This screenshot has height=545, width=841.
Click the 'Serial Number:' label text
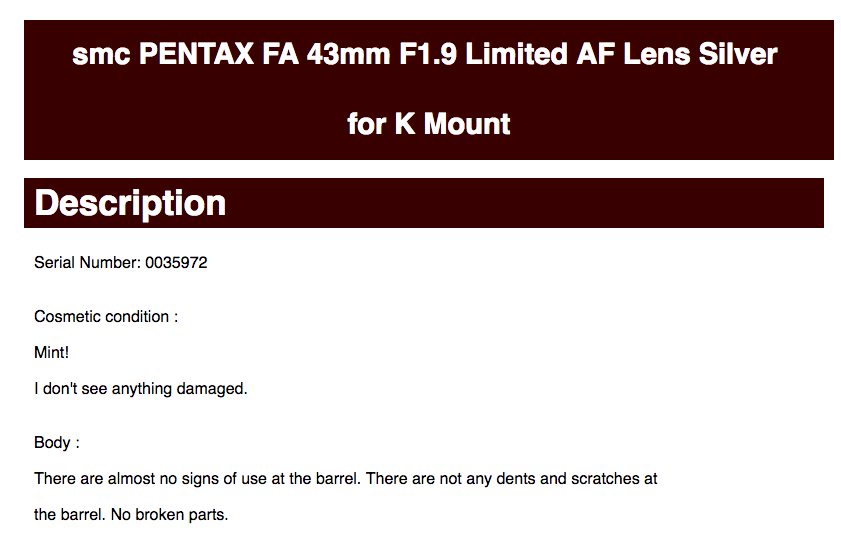click(x=87, y=263)
